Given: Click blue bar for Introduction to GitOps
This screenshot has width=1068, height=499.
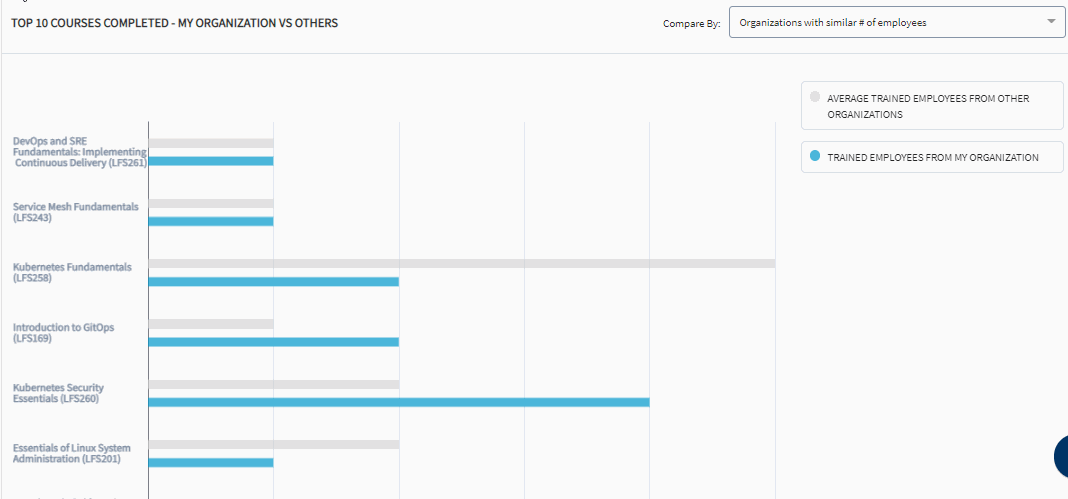Looking at the screenshot, I should [273, 342].
